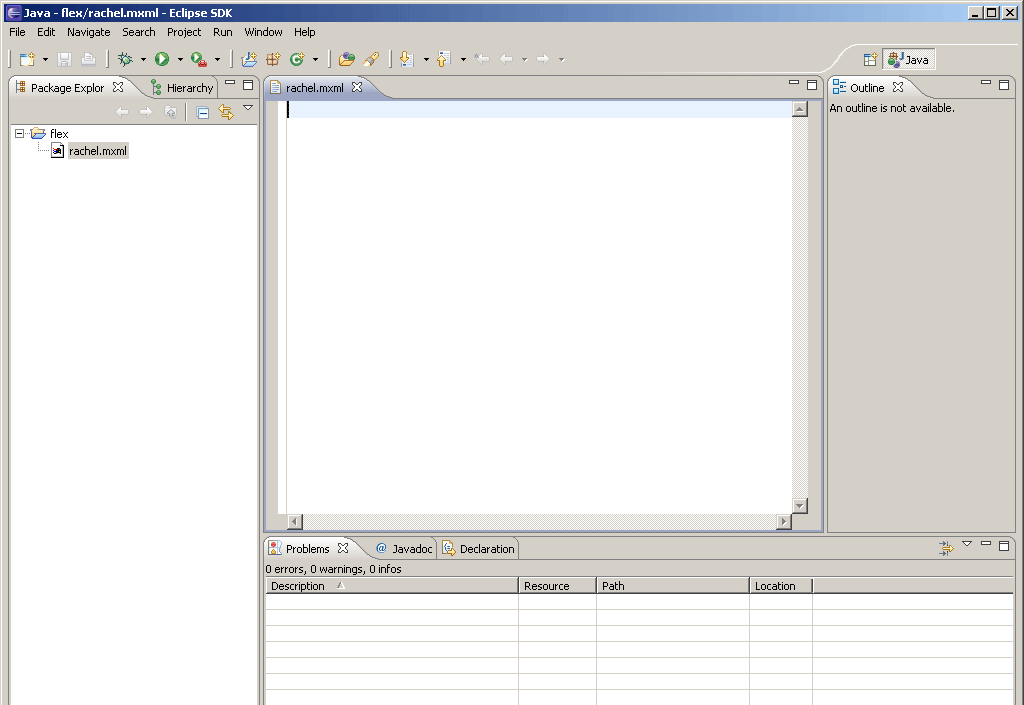Switch to the Hierarchy tab
Image resolution: width=1024 pixels, height=705 pixels.
[x=182, y=87]
